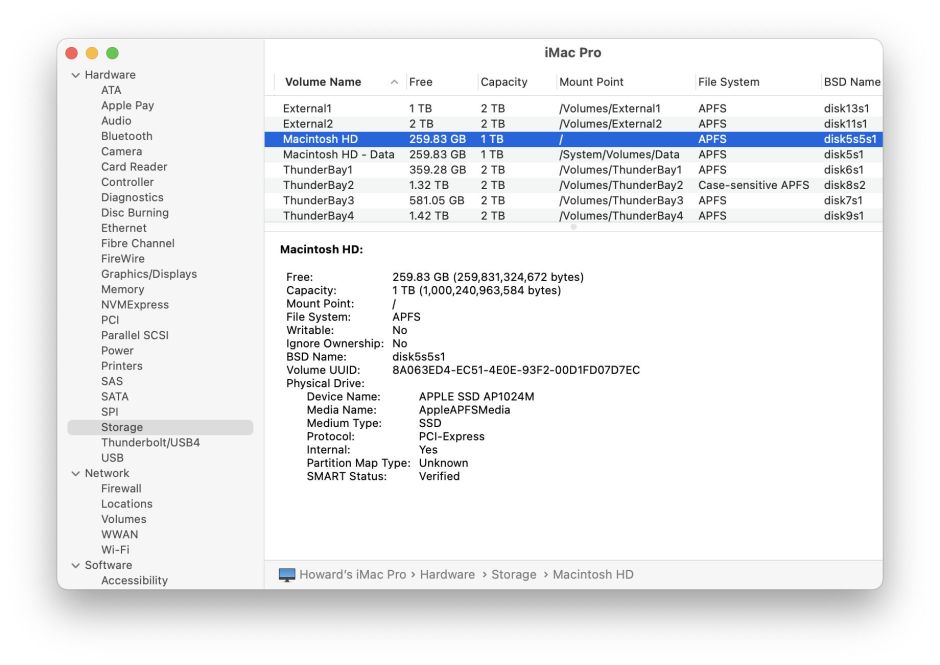Collapse the Software section chevron

75,566
